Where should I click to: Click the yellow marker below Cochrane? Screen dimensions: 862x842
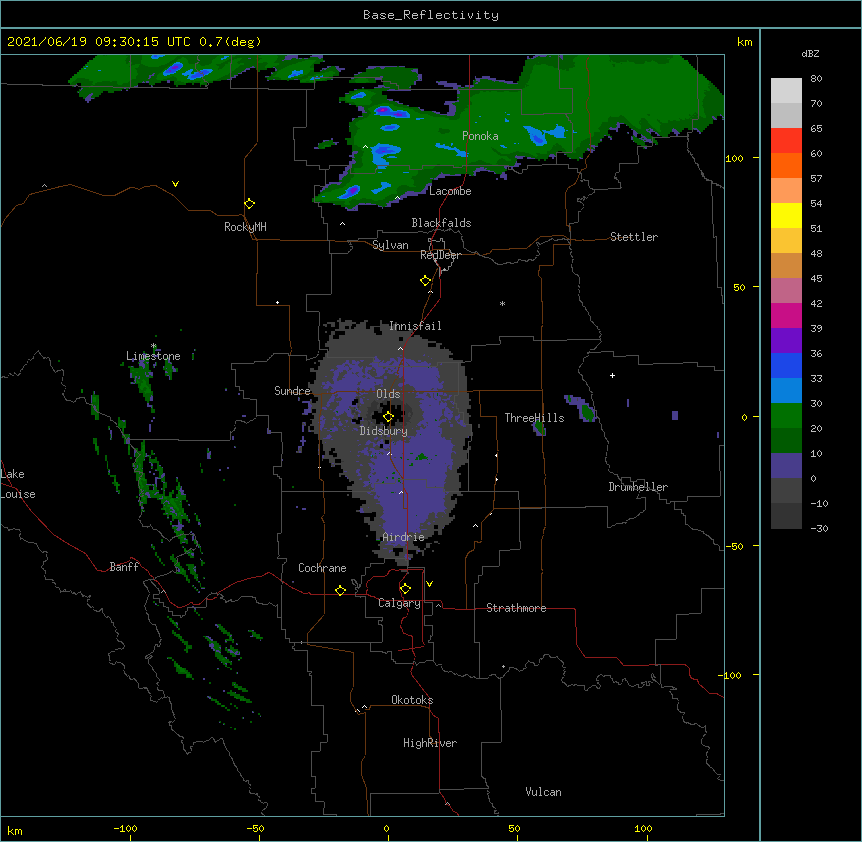[x=340, y=590]
